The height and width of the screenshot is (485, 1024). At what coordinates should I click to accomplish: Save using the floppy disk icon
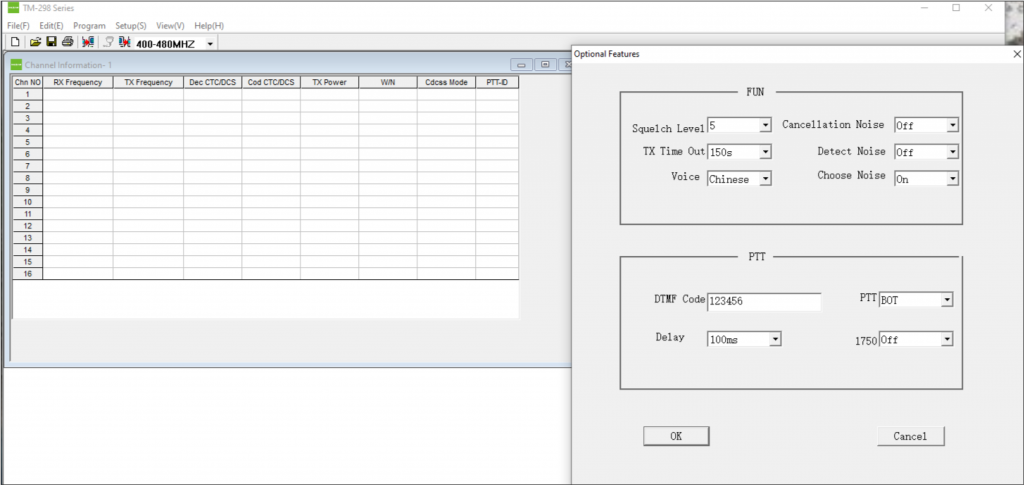(x=51, y=43)
